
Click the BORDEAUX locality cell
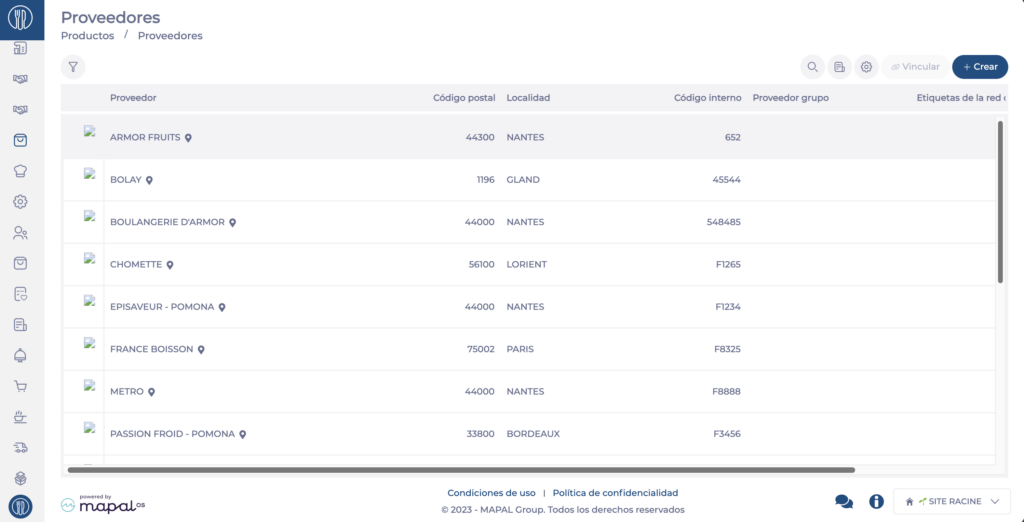pos(533,434)
